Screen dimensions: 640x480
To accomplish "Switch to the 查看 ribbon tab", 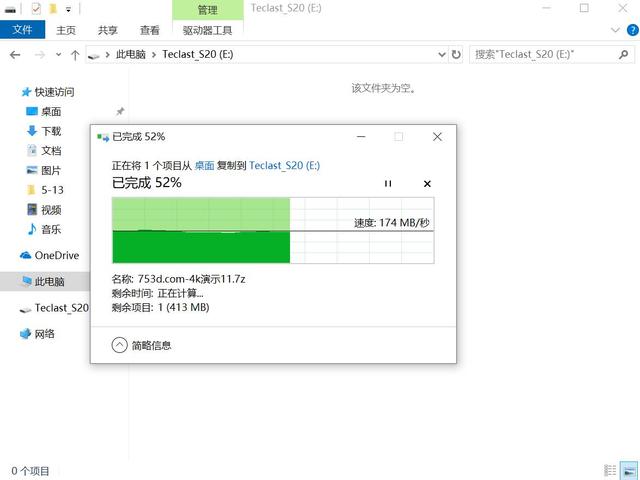I will 149,30.
